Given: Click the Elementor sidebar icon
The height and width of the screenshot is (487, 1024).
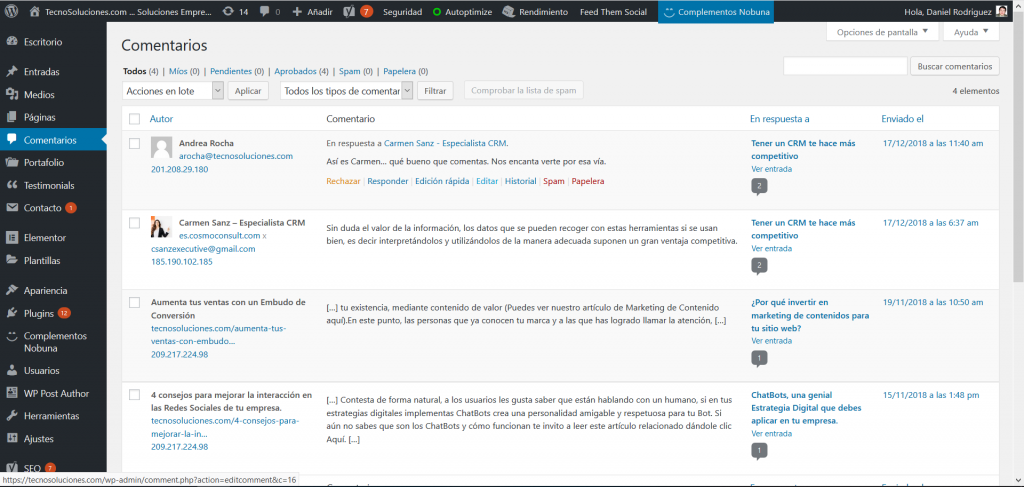Looking at the screenshot, I should coord(11,238).
